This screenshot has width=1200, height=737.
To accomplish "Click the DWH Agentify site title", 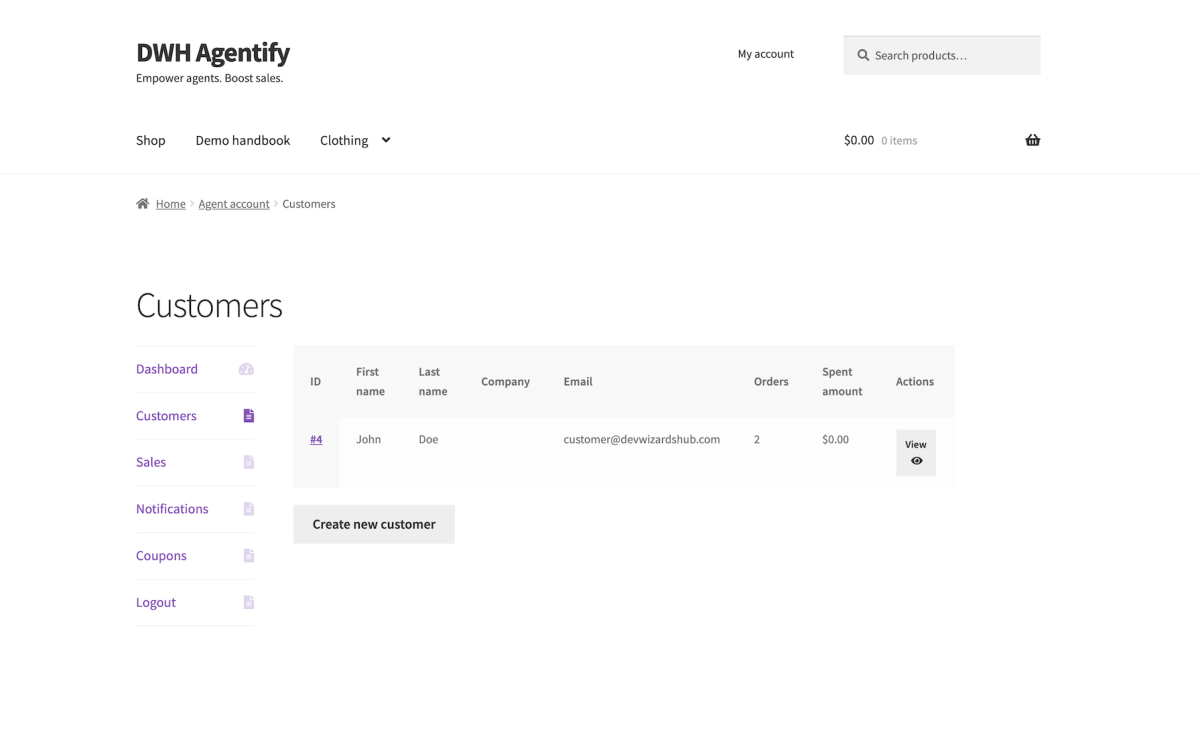I will 213,52.
